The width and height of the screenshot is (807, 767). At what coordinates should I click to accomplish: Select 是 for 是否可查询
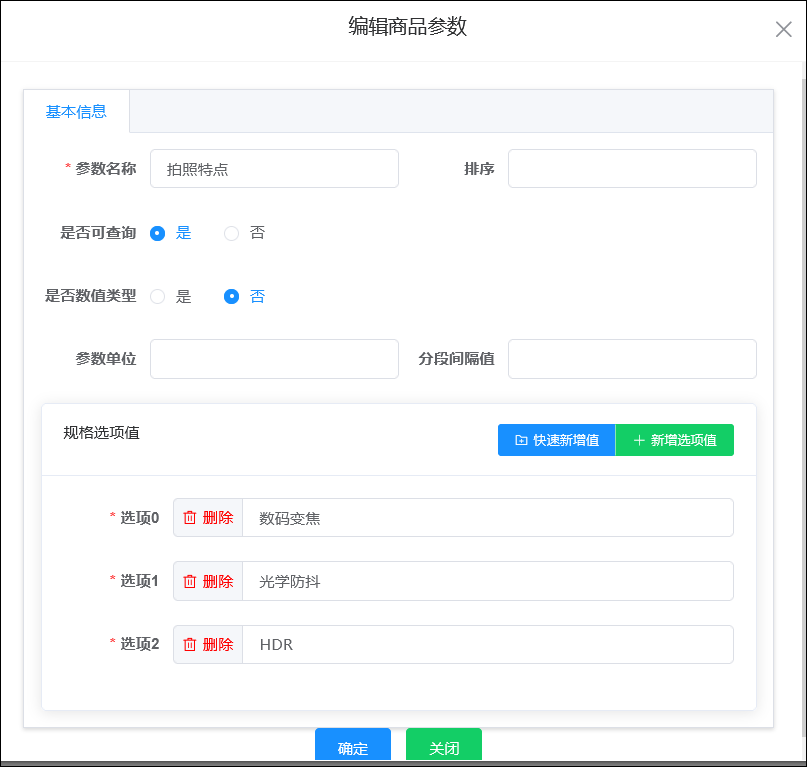pyautogui.click(x=157, y=233)
